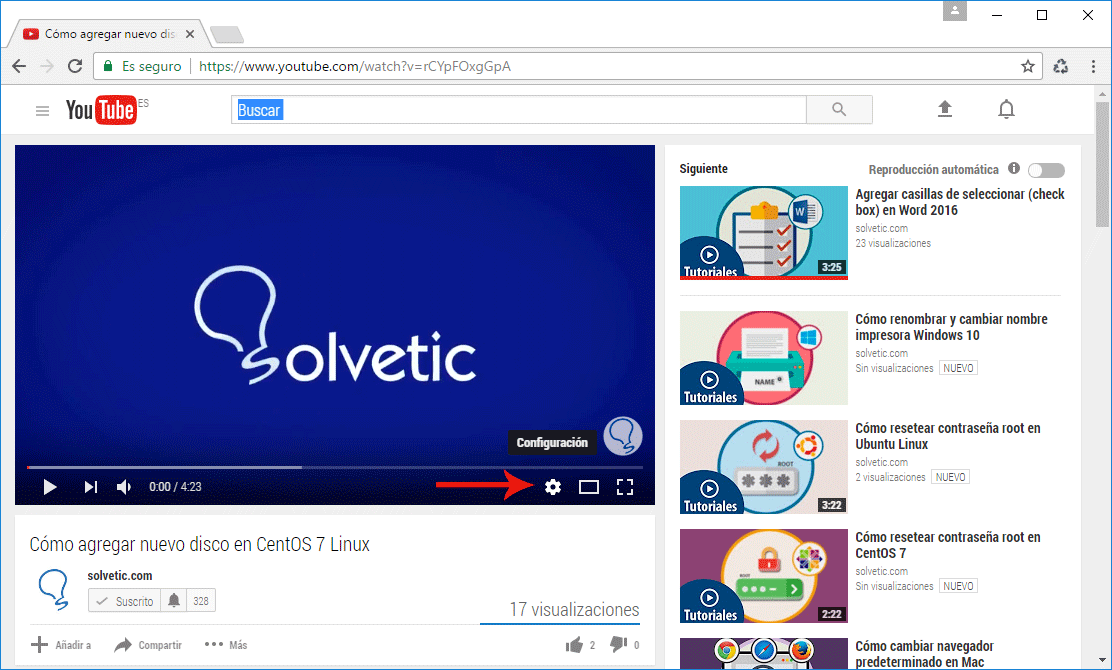The image size is (1112, 670).
Task: Open the notifications bell in header
Action: [x=1006, y=109]
